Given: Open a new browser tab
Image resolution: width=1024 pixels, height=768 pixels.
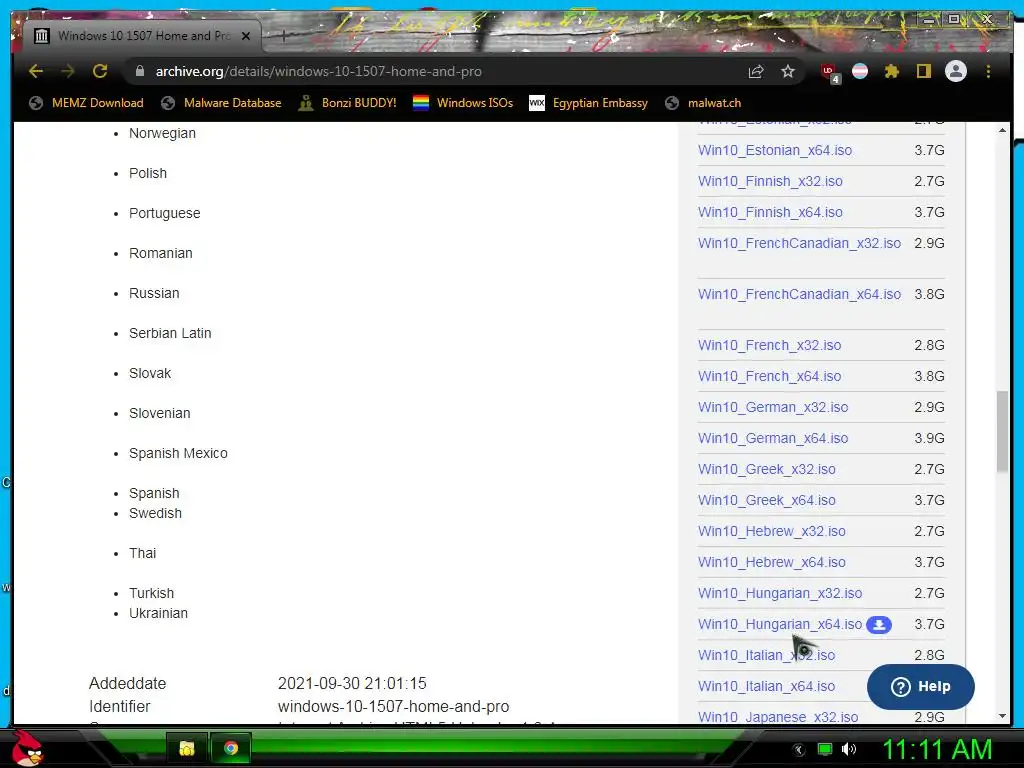Looking at the screenshot, I should pyautogui.click(x=283, y=36).
